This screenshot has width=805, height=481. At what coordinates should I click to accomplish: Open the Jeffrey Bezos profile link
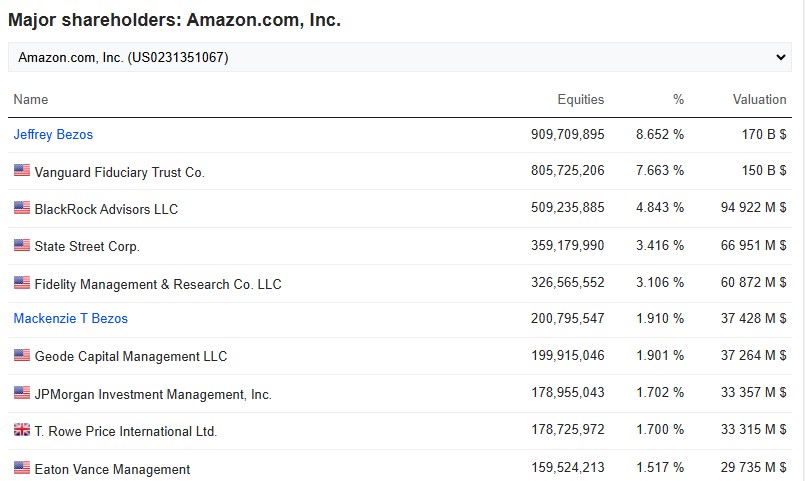click(x=53, y=134)
